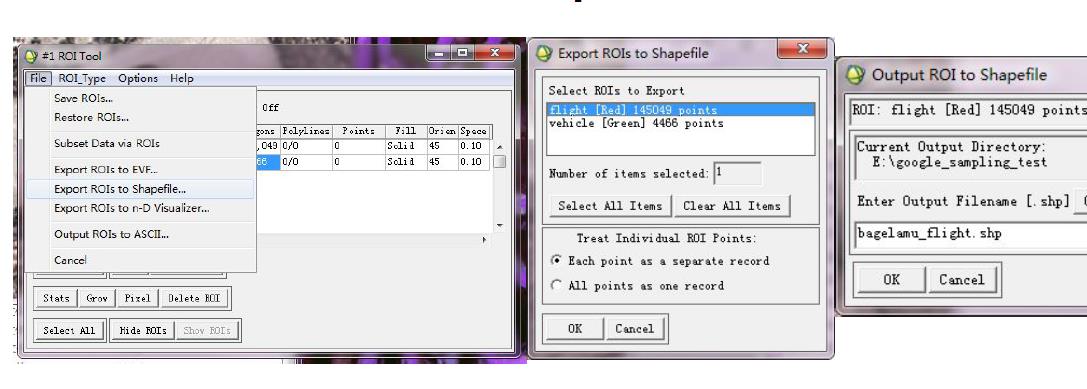Screen dimensions: 1087x389
Task: Click the Points column header
Action: coord(358,131)
